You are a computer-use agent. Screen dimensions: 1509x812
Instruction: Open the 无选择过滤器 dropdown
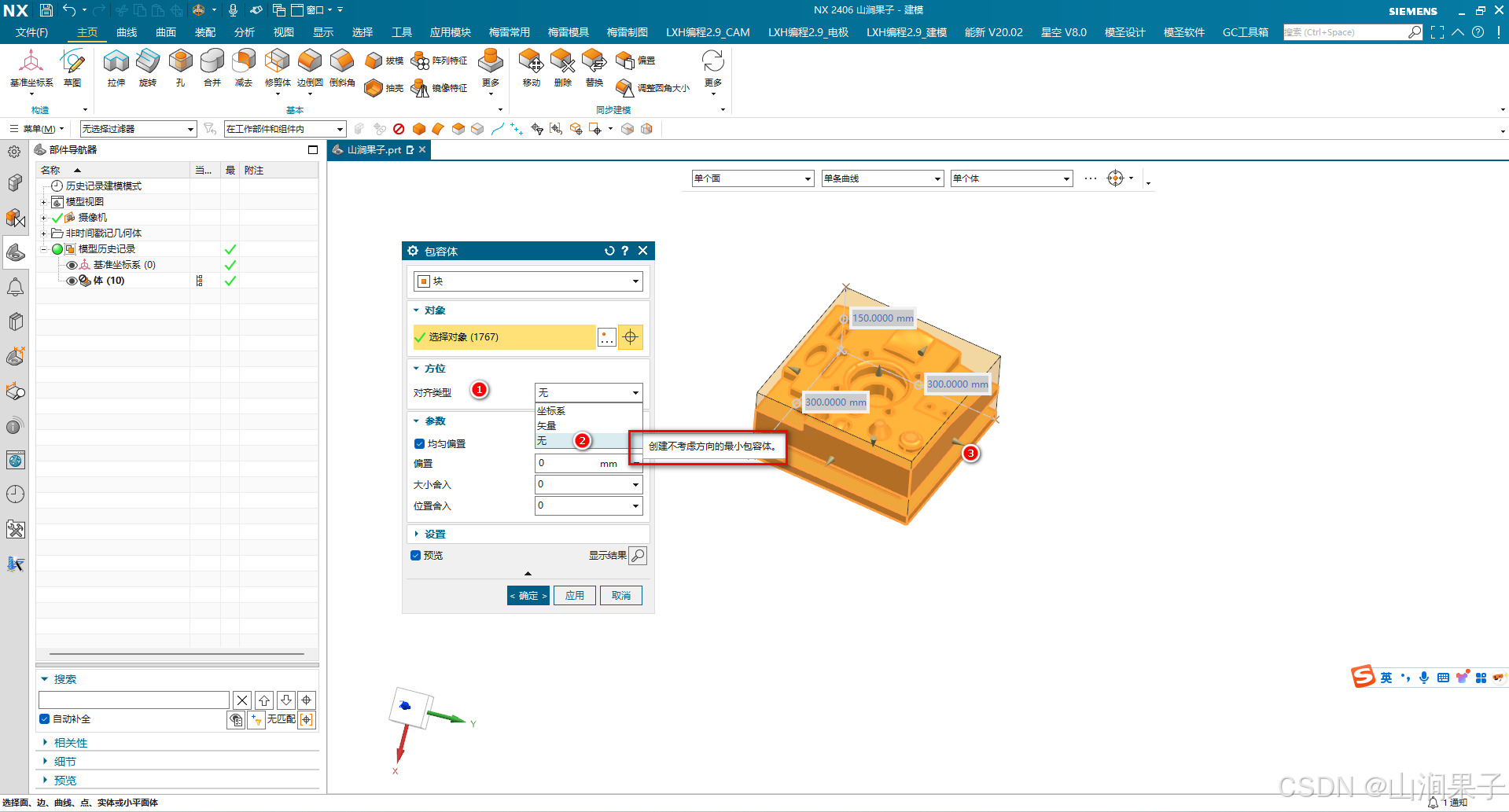point(138,129)
